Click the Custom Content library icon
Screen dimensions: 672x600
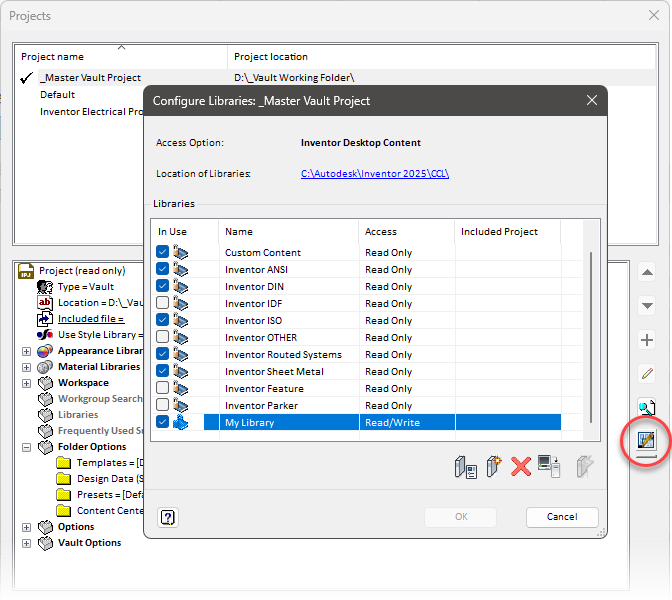tap(180, 252)
